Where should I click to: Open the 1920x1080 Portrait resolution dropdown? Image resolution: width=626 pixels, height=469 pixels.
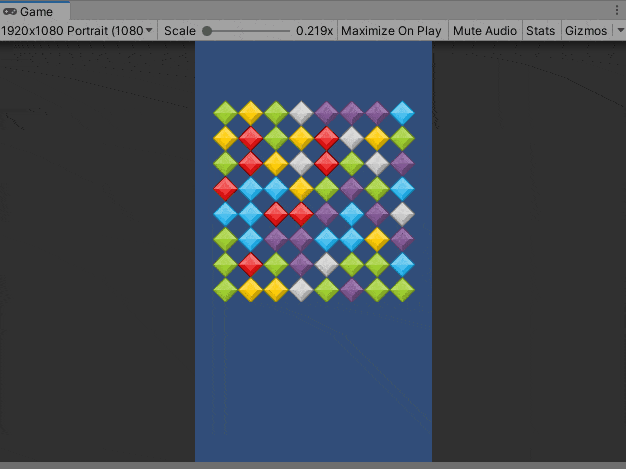pos(78,31)
